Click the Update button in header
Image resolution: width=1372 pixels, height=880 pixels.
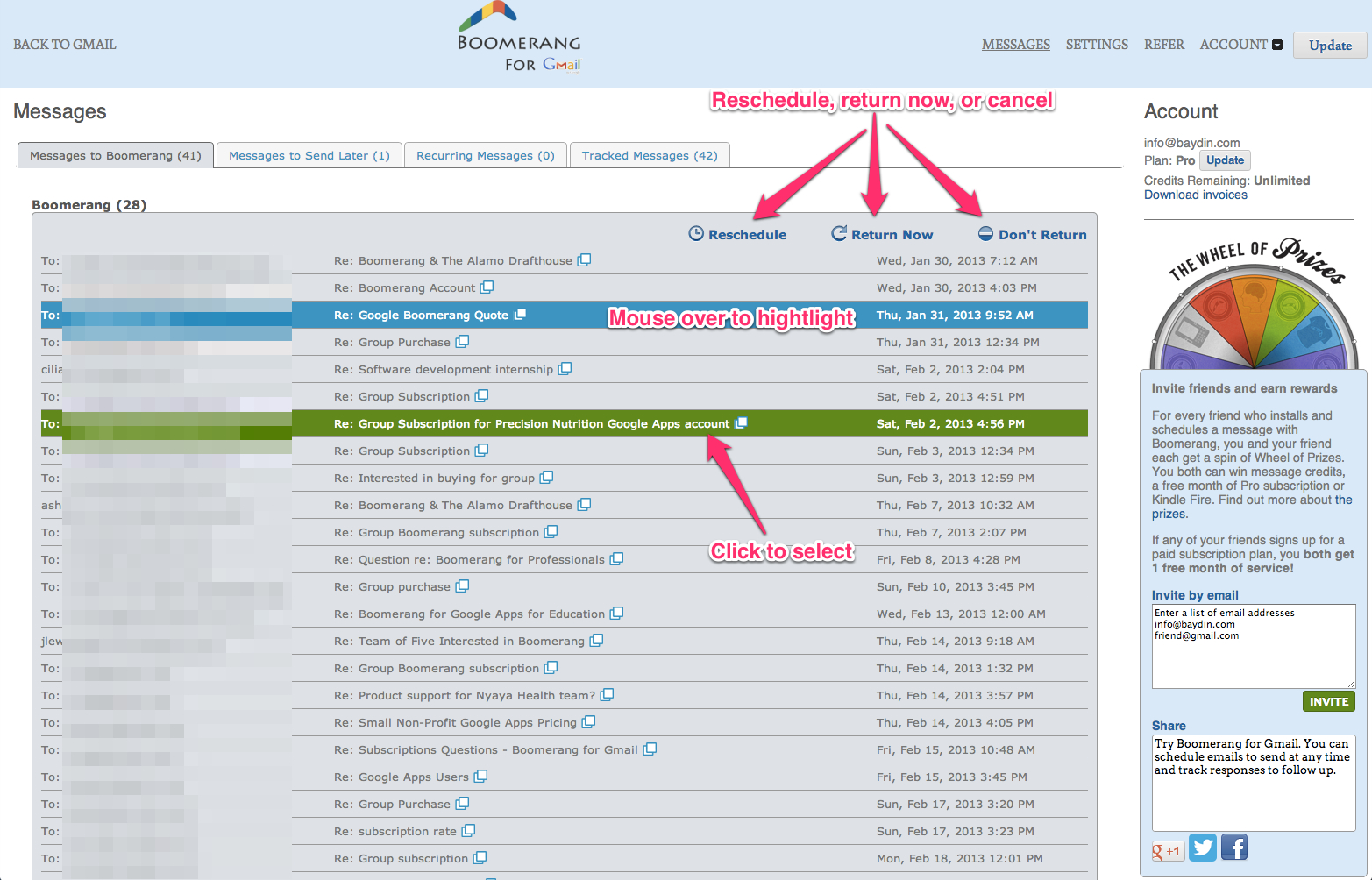tap(1330, 46)
